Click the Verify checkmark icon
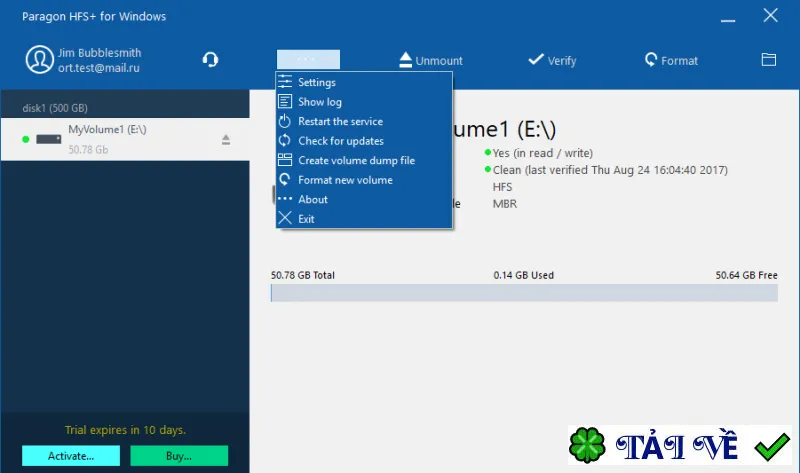The width and height of the screenshot is (800, 473). tap(536, 60)
